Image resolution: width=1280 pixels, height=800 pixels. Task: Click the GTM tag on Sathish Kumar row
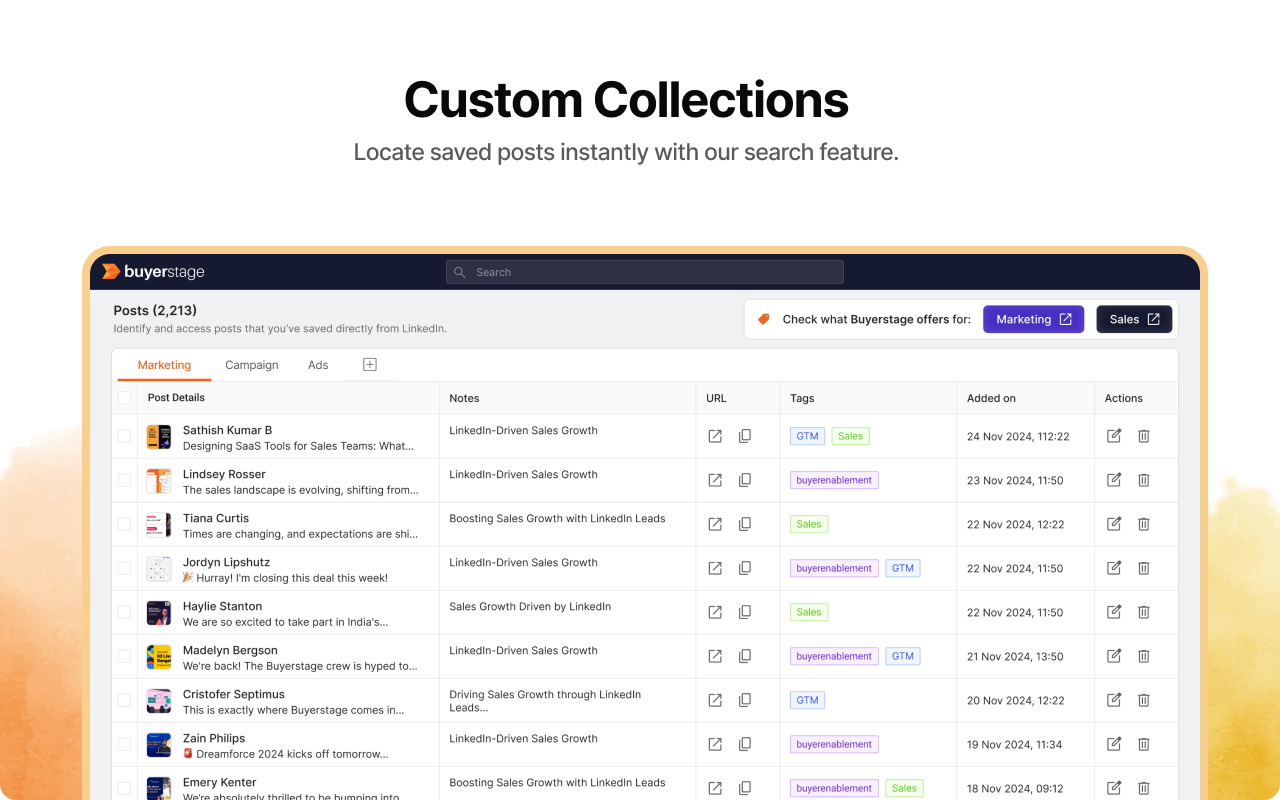807,436
